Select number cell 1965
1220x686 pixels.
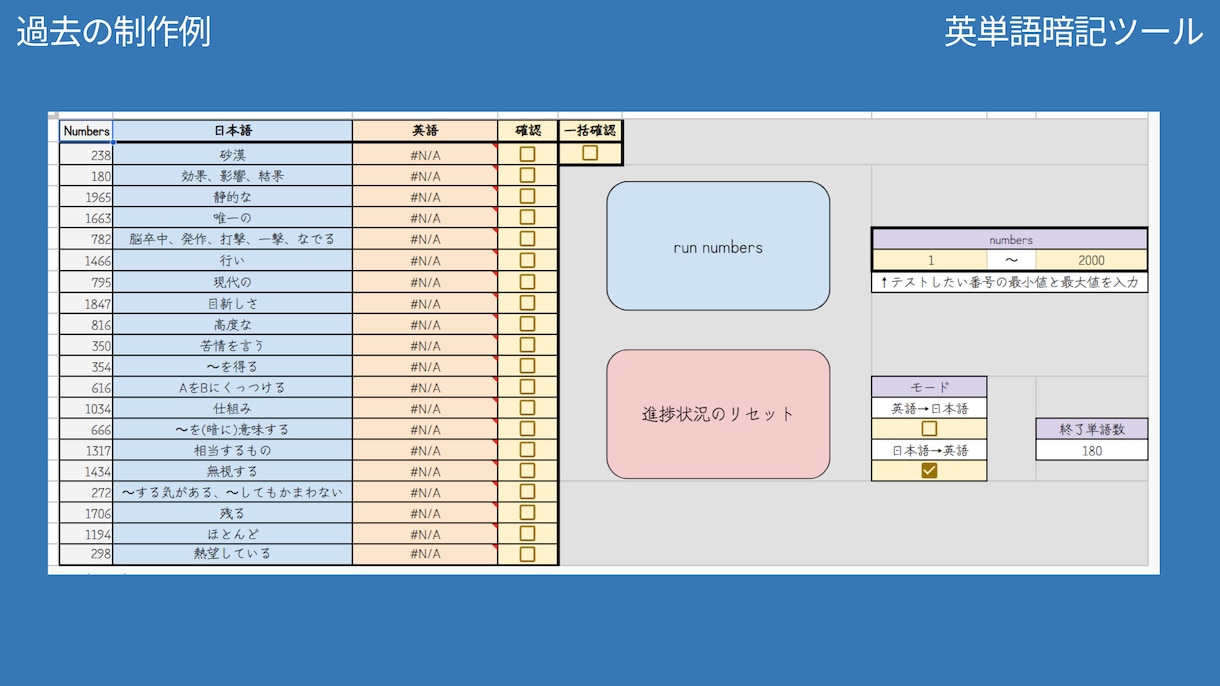point(86,197)
